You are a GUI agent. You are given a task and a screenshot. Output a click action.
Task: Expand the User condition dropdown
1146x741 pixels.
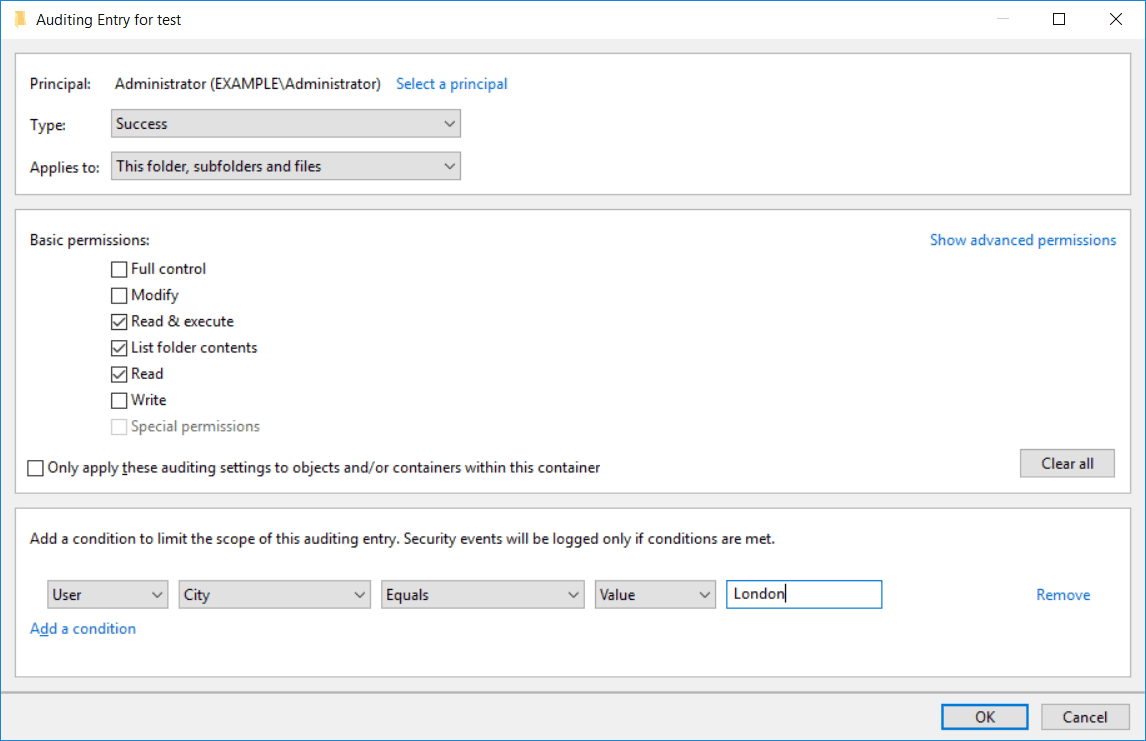[x=107, y=595]
